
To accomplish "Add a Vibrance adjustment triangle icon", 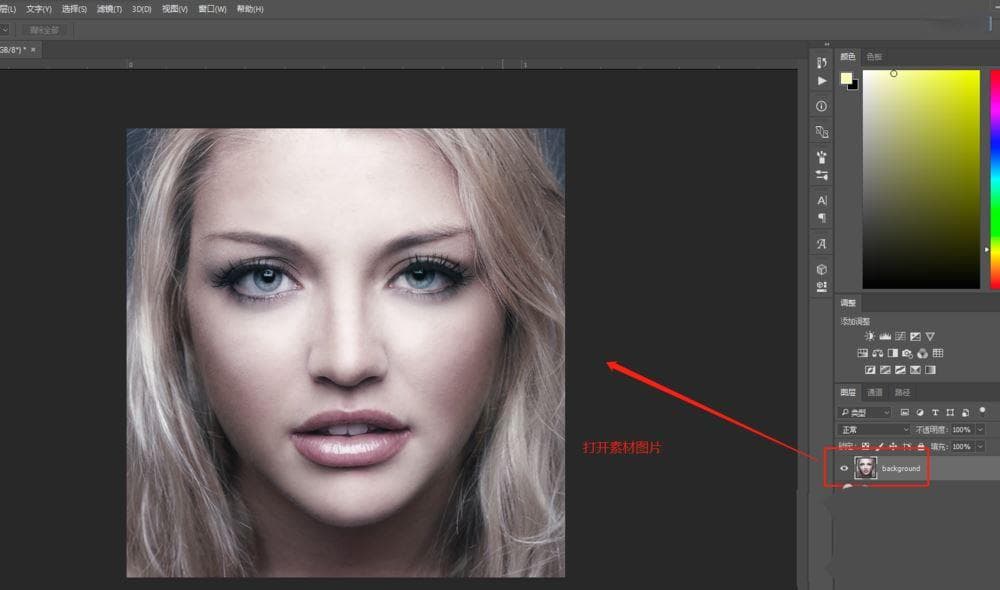I will [x=930, y=336].
